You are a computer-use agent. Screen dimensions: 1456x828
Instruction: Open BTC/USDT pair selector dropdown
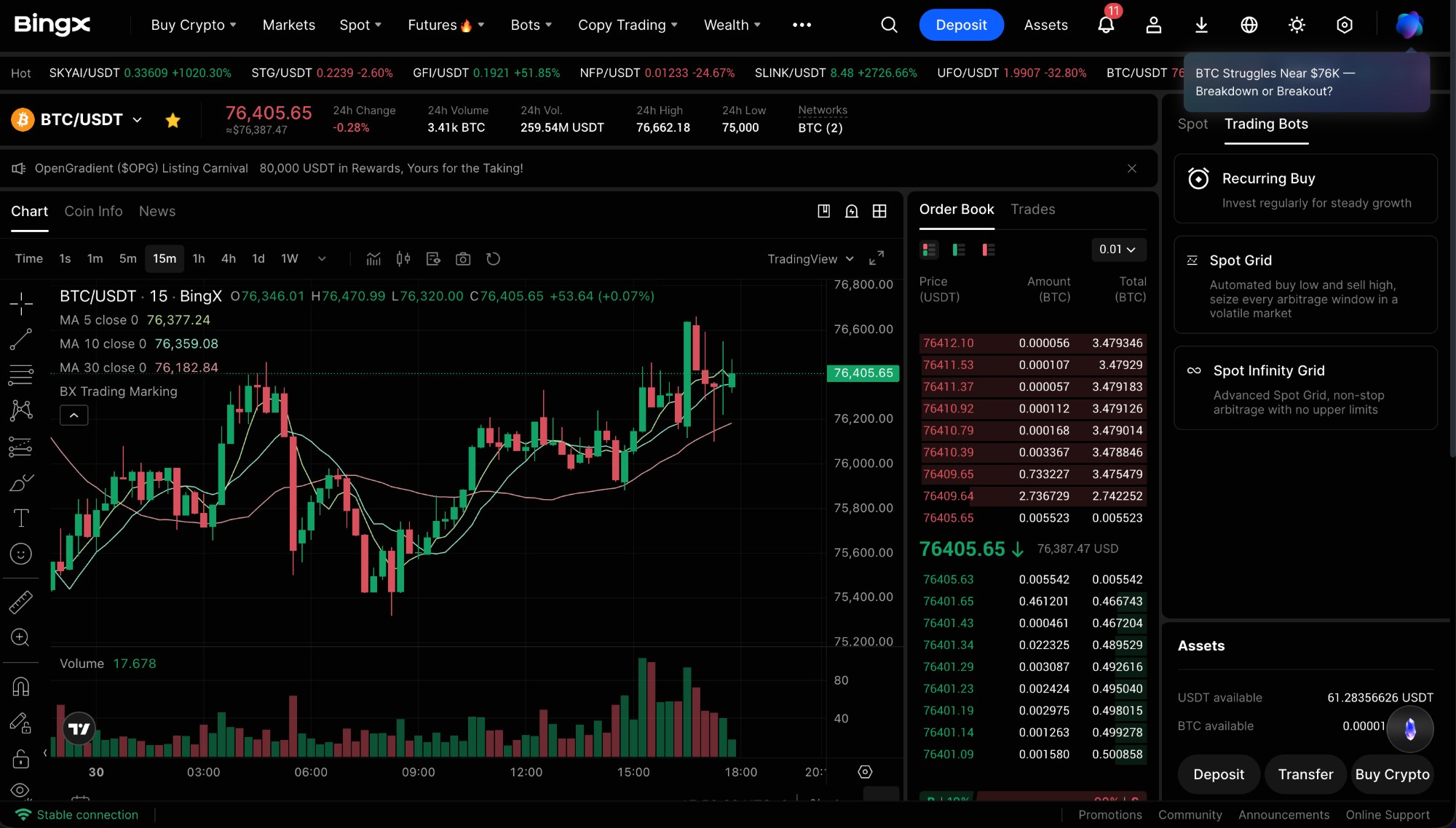[x=137, y=120]
